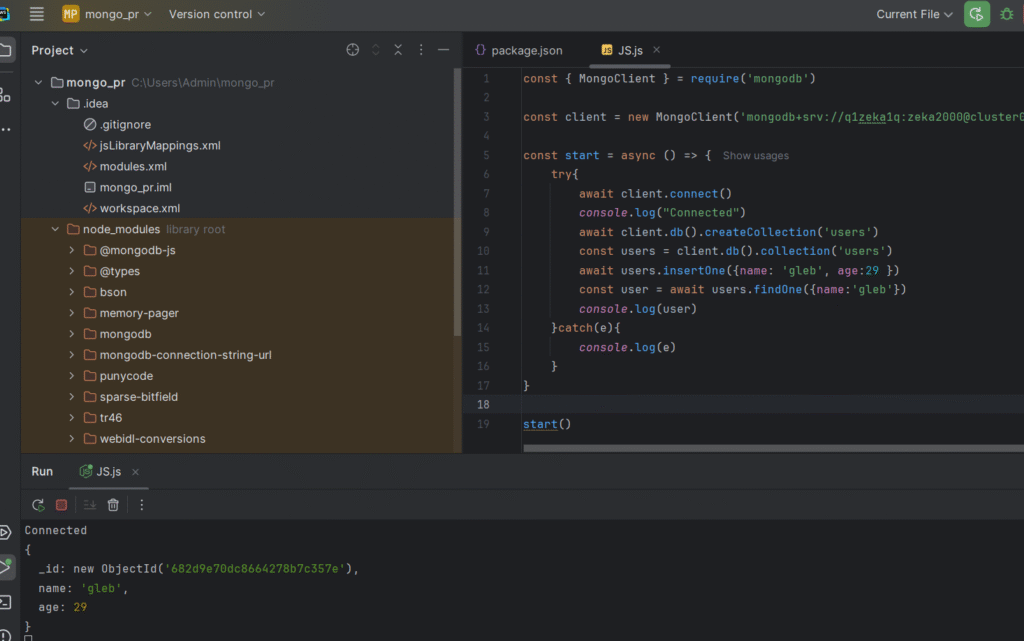Image resolution: width=1024 pixels, height=641 pixels.
Task: Collapse the mongo_pr root folder
Action: [x=39, y=82]
